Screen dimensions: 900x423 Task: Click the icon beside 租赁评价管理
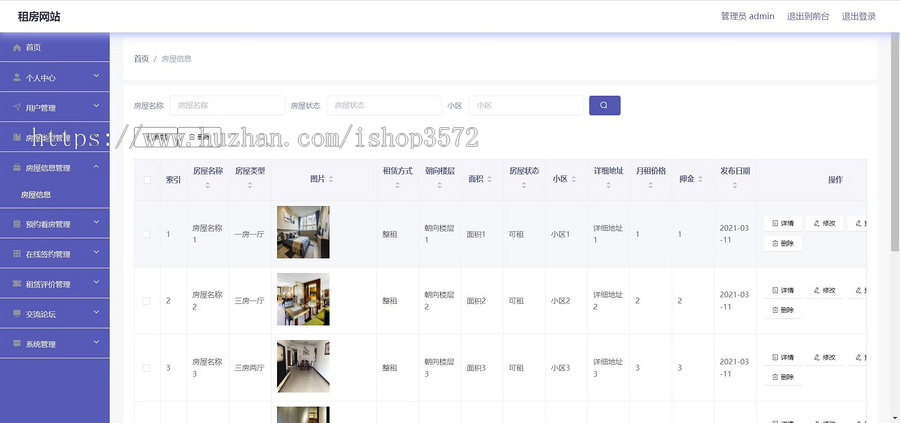(x=17, y=284)
